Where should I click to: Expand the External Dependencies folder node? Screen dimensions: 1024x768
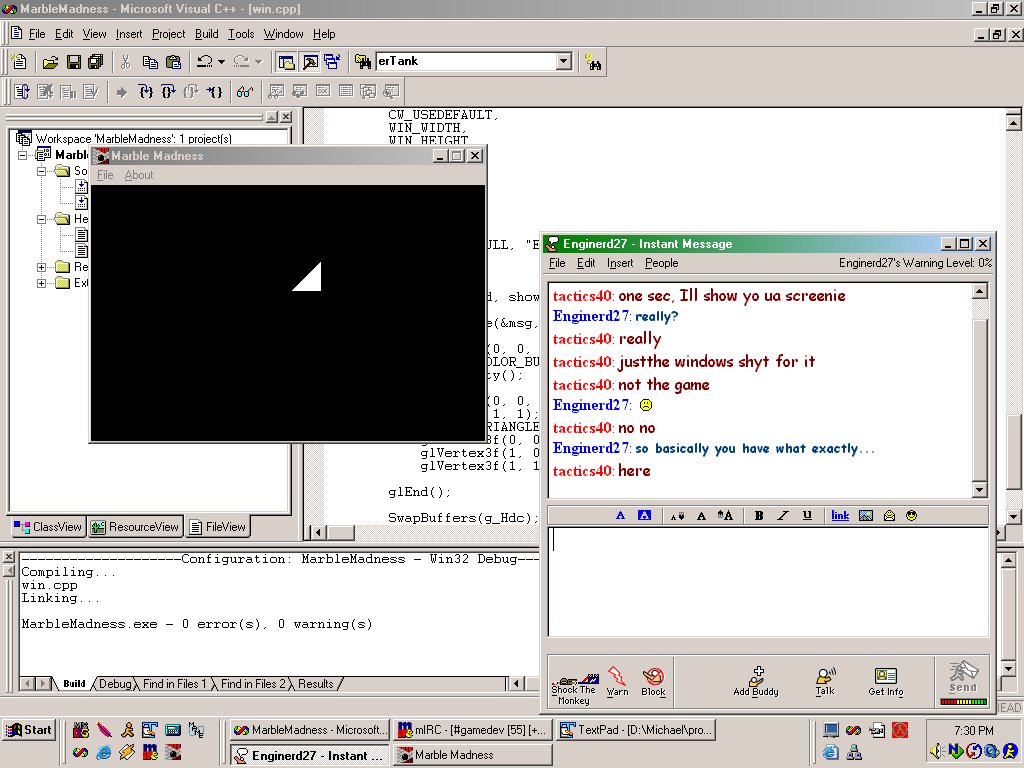[42, 283]
